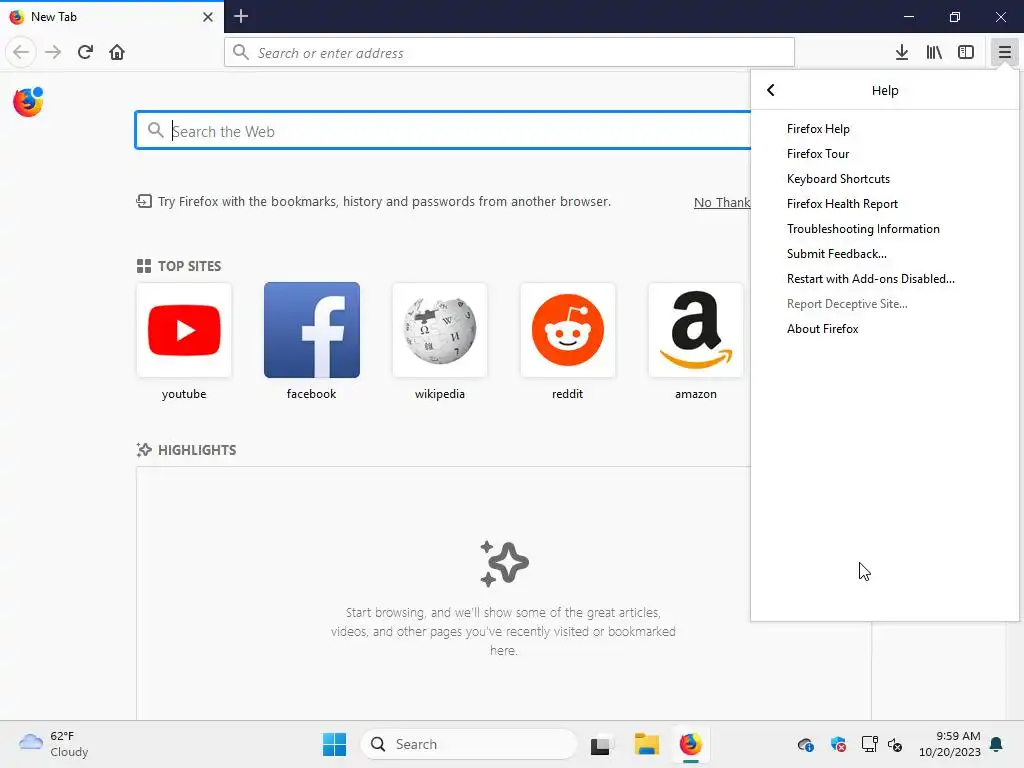Click the Back navigation arrow
Screen dimensions: 1024x768
click(x=21, y=52)
